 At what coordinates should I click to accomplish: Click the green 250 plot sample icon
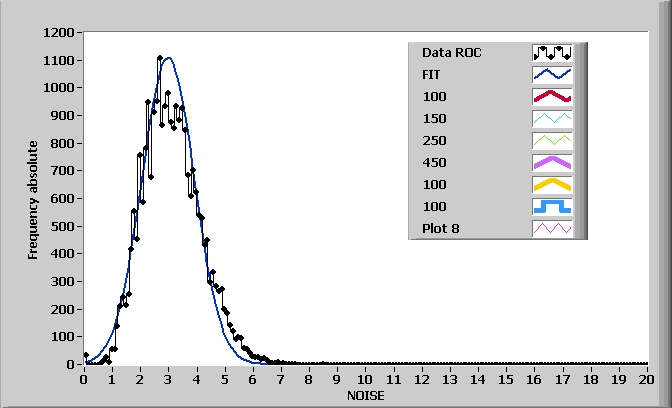pos(551,140)
